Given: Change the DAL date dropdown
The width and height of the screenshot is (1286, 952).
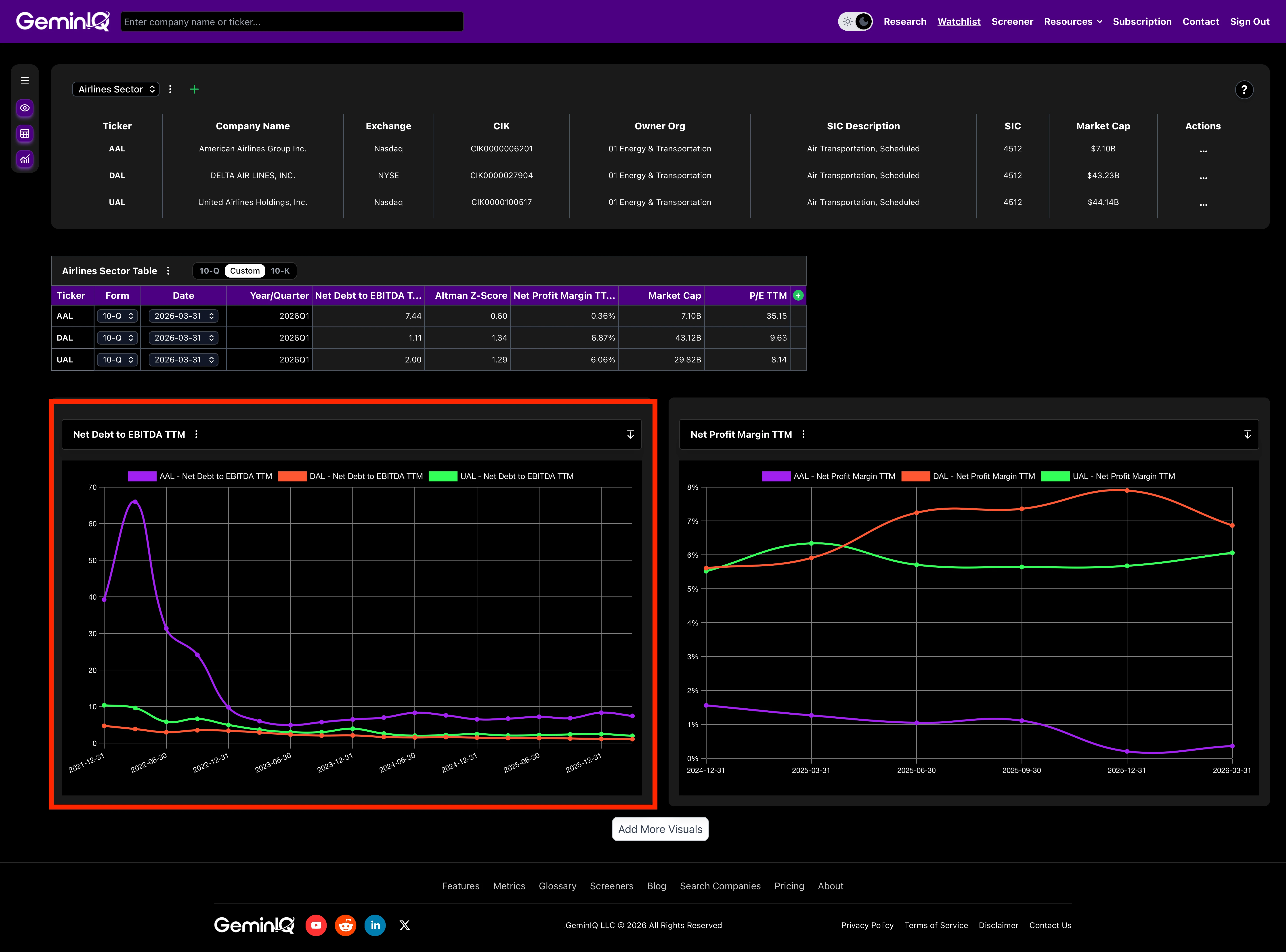Looking at the screenshot, I should pos(183,338).
